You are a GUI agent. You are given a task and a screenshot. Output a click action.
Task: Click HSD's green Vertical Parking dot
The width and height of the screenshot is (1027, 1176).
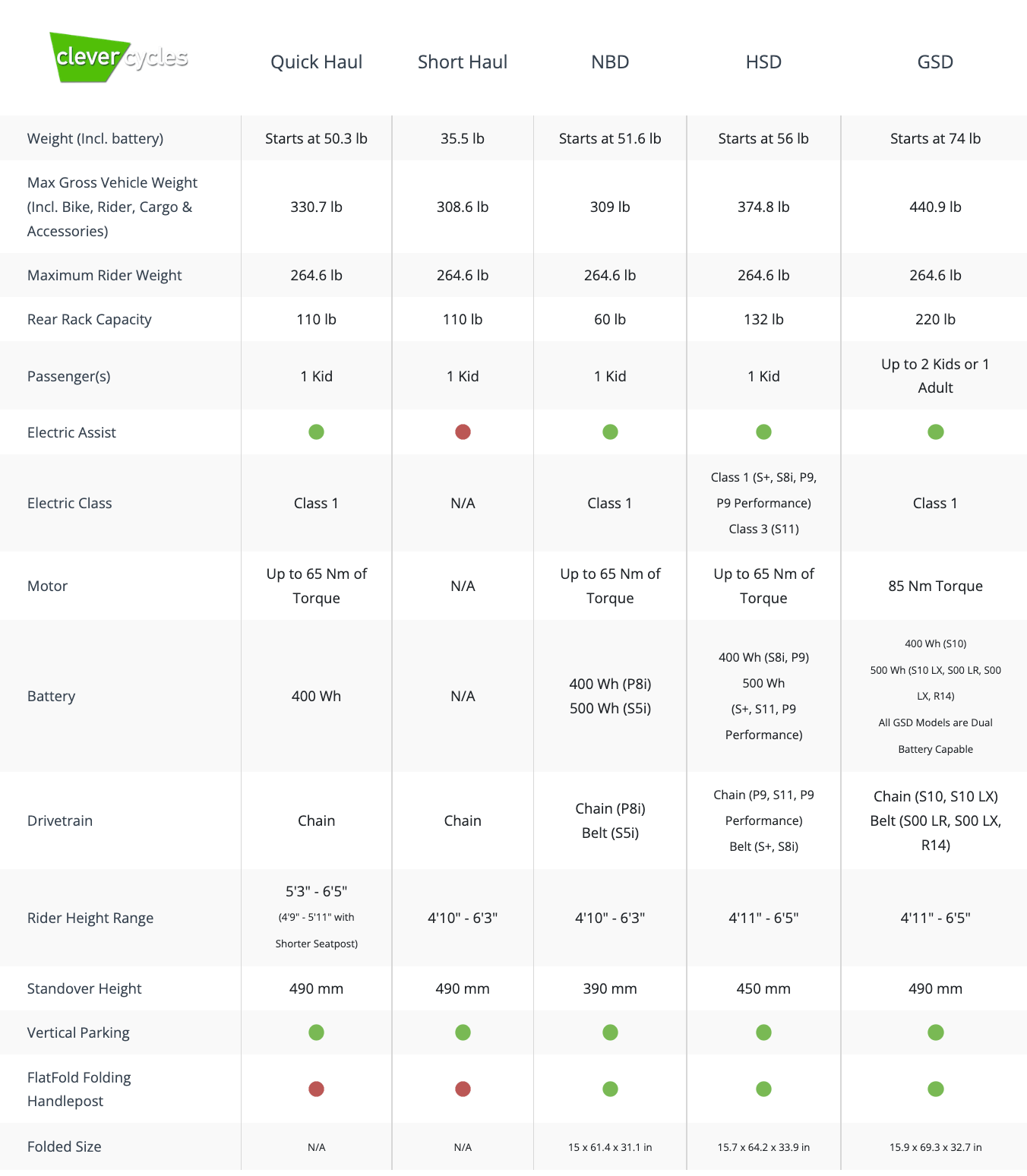[763, 1032]
